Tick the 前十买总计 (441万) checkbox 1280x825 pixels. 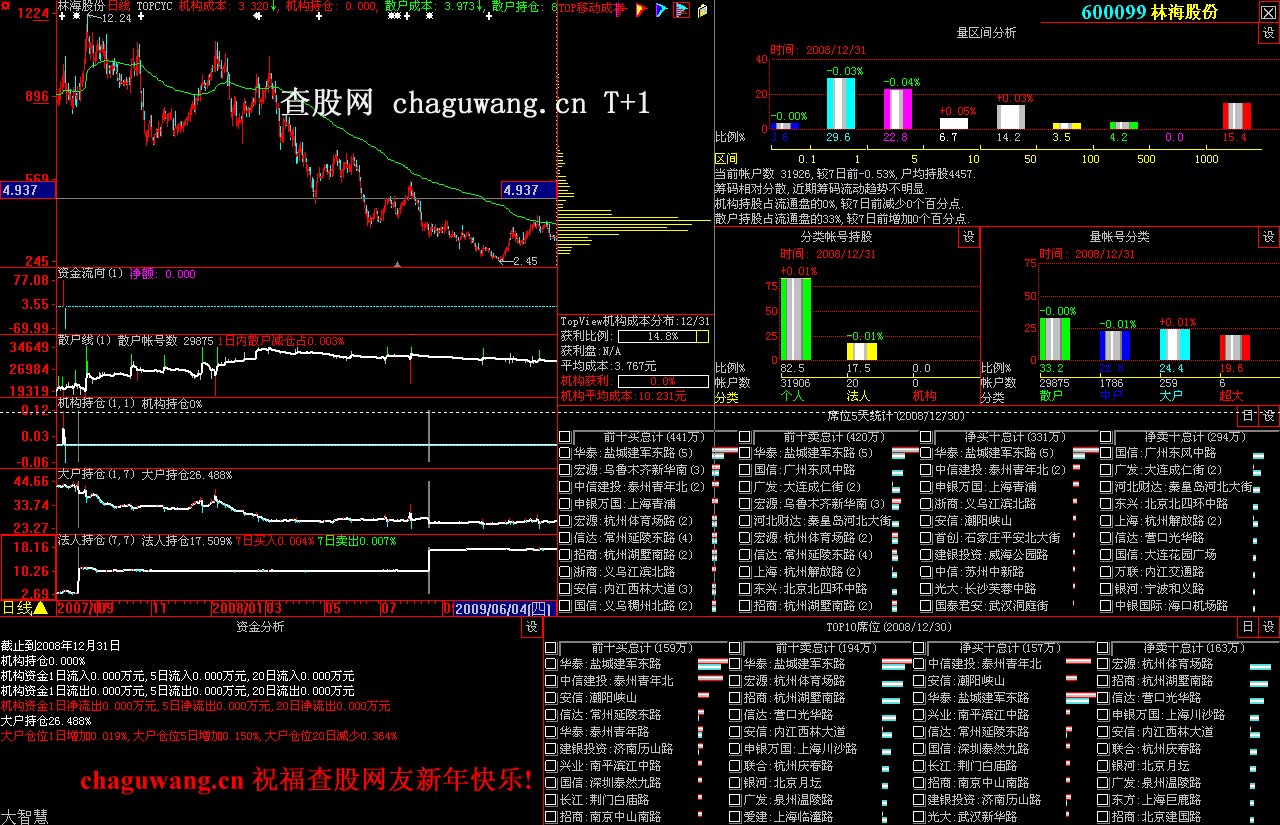click(x=566, y=437)
